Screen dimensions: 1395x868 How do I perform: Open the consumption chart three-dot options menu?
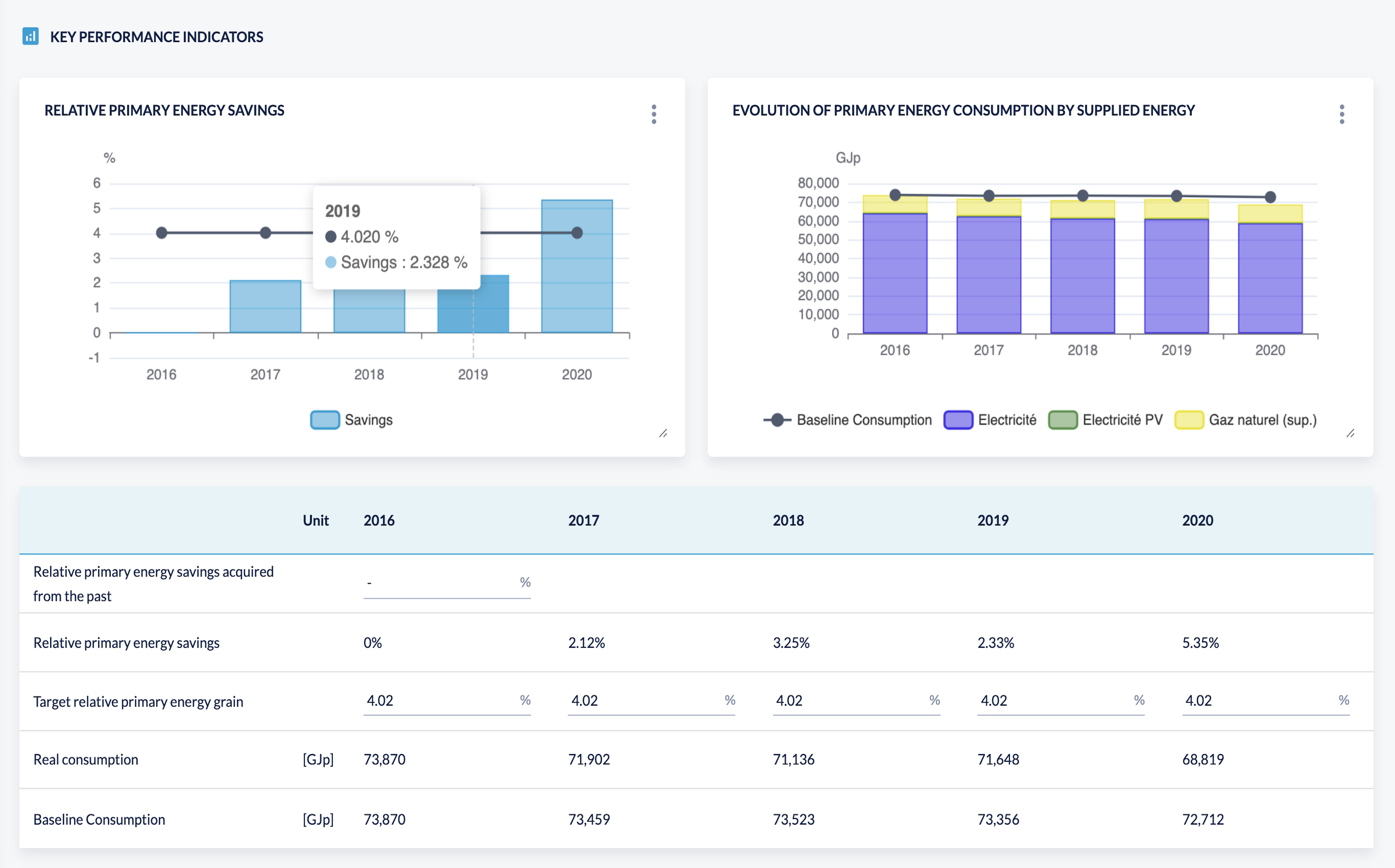pos(1341,114)
